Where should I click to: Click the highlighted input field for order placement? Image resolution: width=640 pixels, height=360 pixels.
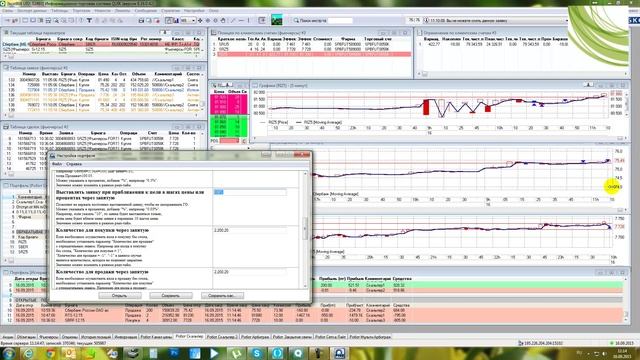(x=250, y=192)
